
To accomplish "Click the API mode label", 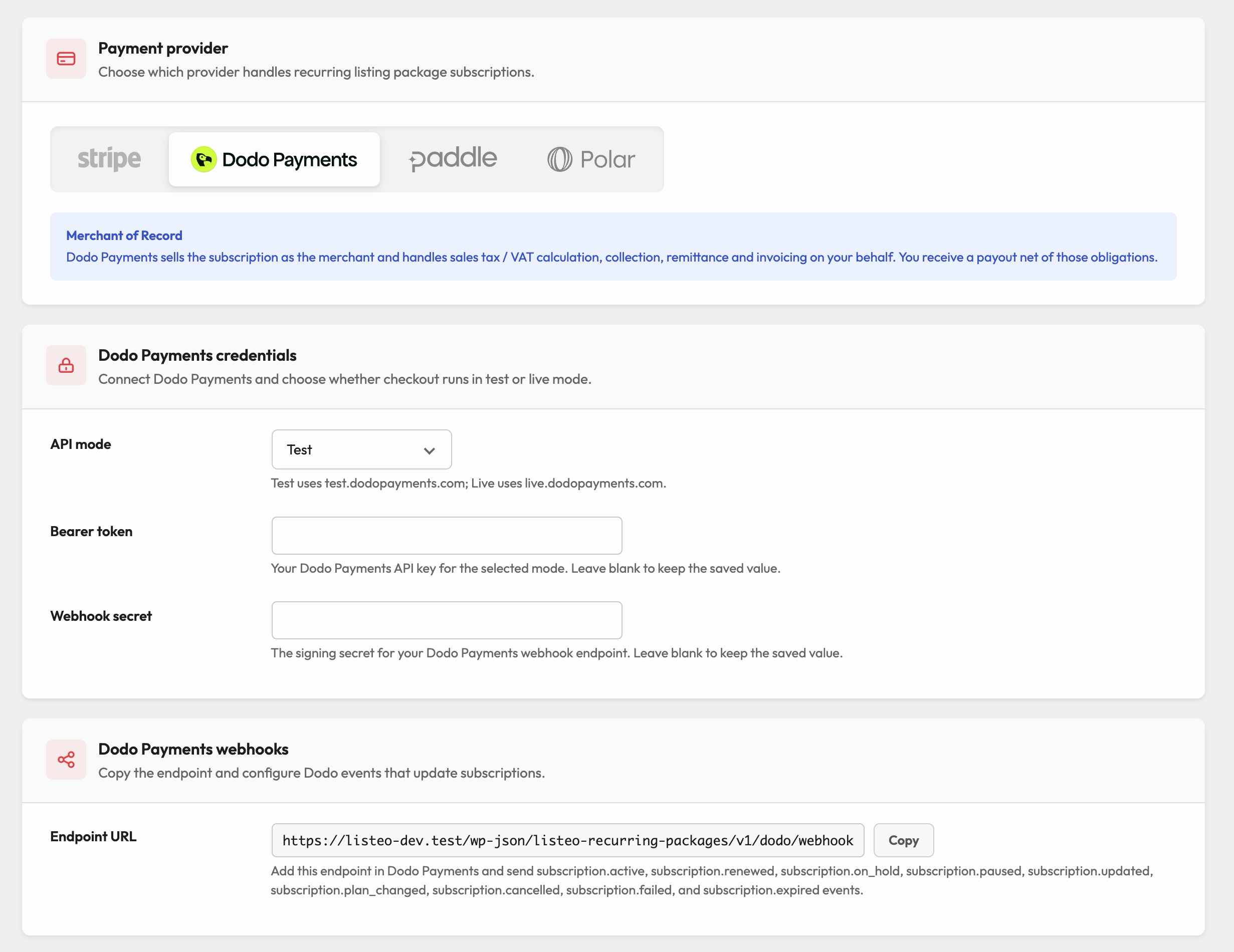I will 81,444.
